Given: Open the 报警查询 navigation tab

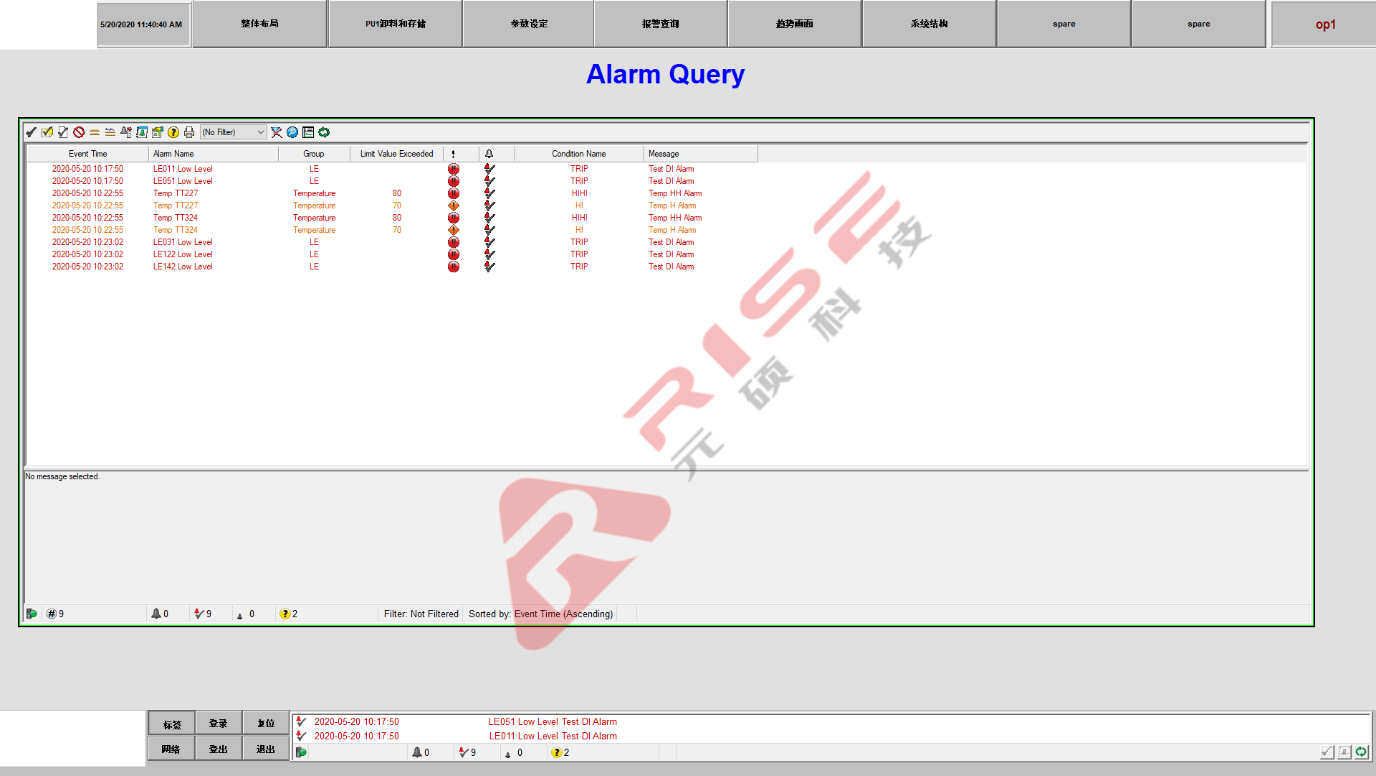Looking at the screenshot, I should [x=660, y=24].
